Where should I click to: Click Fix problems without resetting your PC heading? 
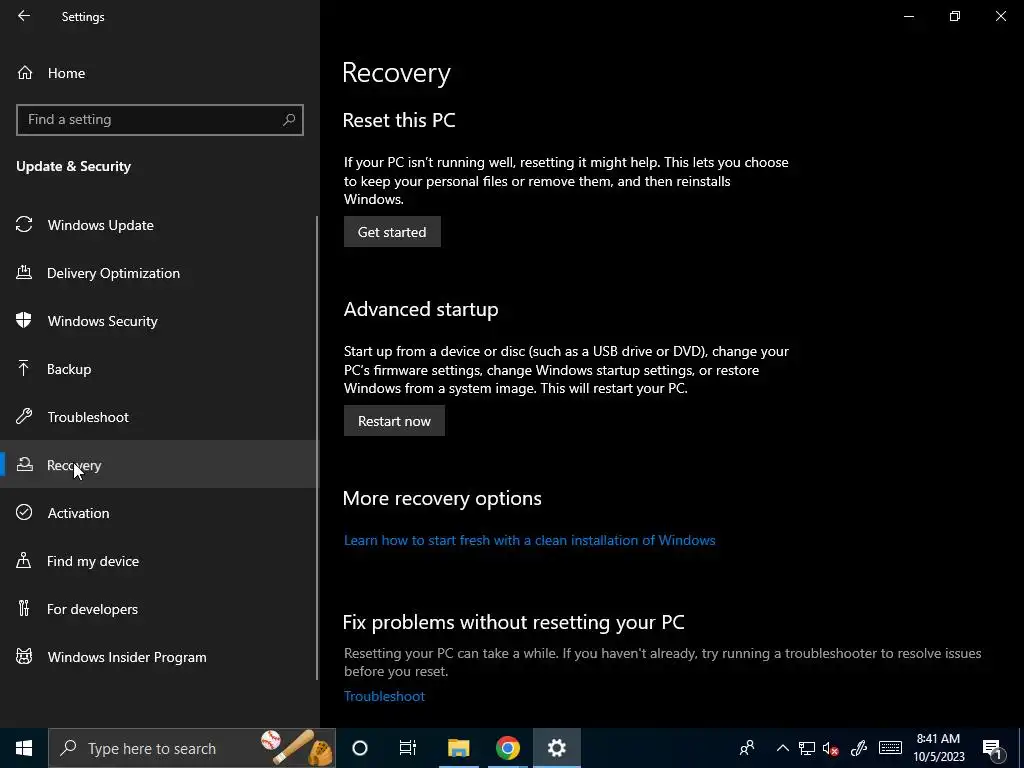click(513, 622)
